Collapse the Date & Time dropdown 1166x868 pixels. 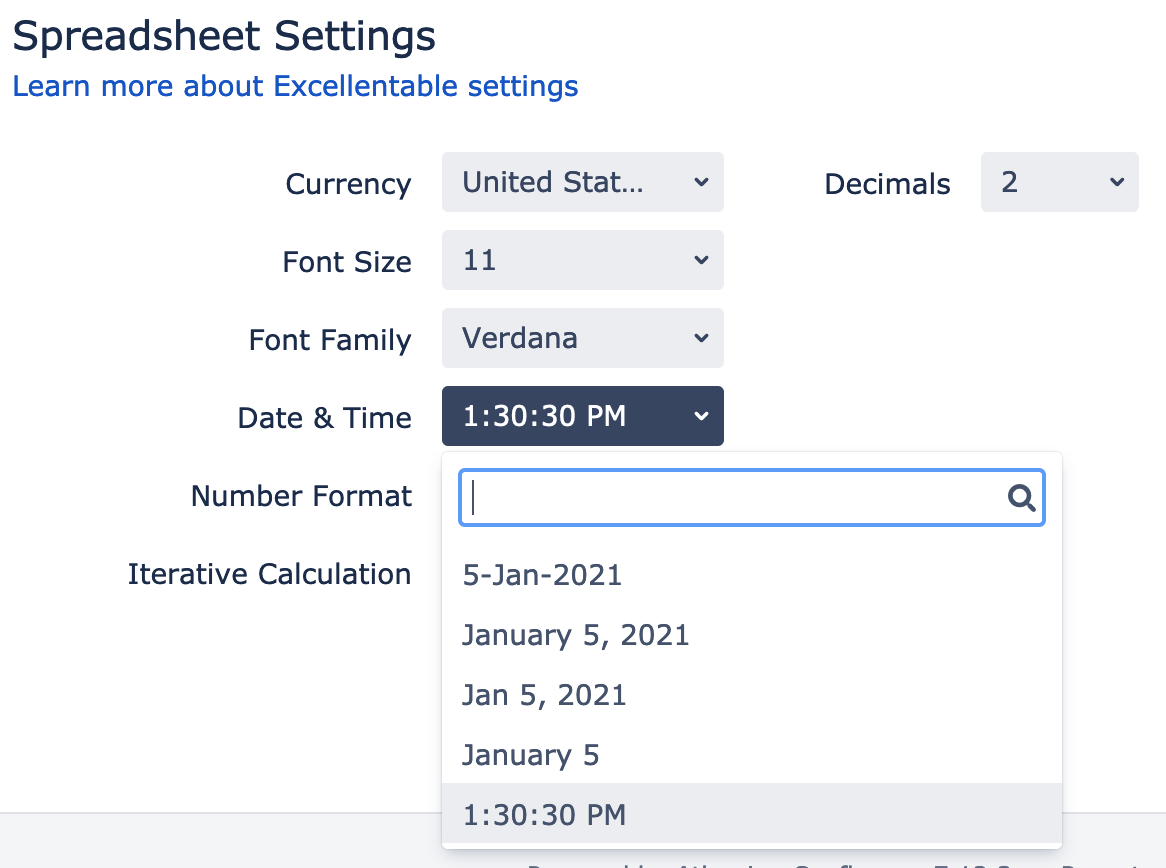tap(582, 417)
